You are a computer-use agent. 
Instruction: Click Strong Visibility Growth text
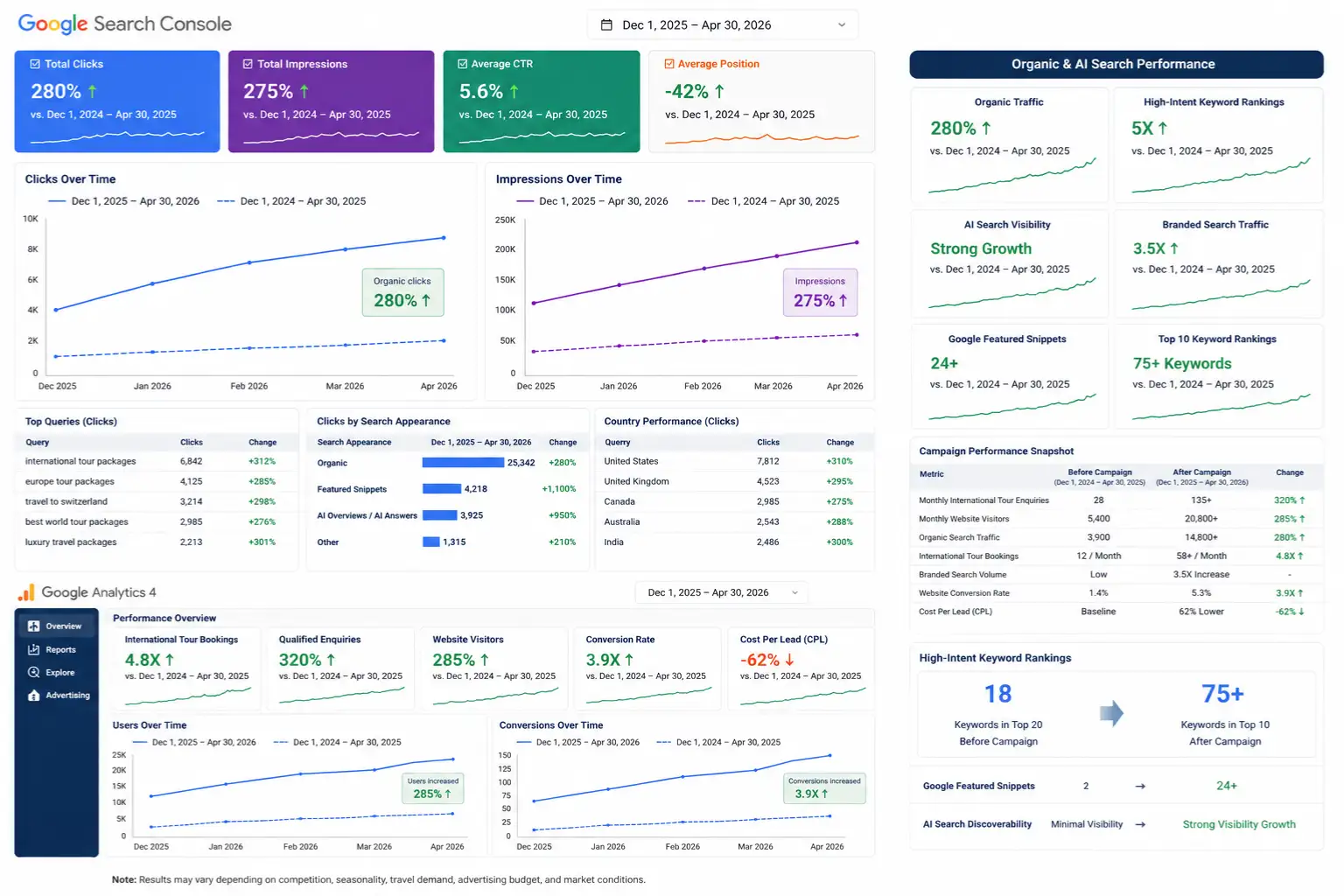pos(1239,825)
